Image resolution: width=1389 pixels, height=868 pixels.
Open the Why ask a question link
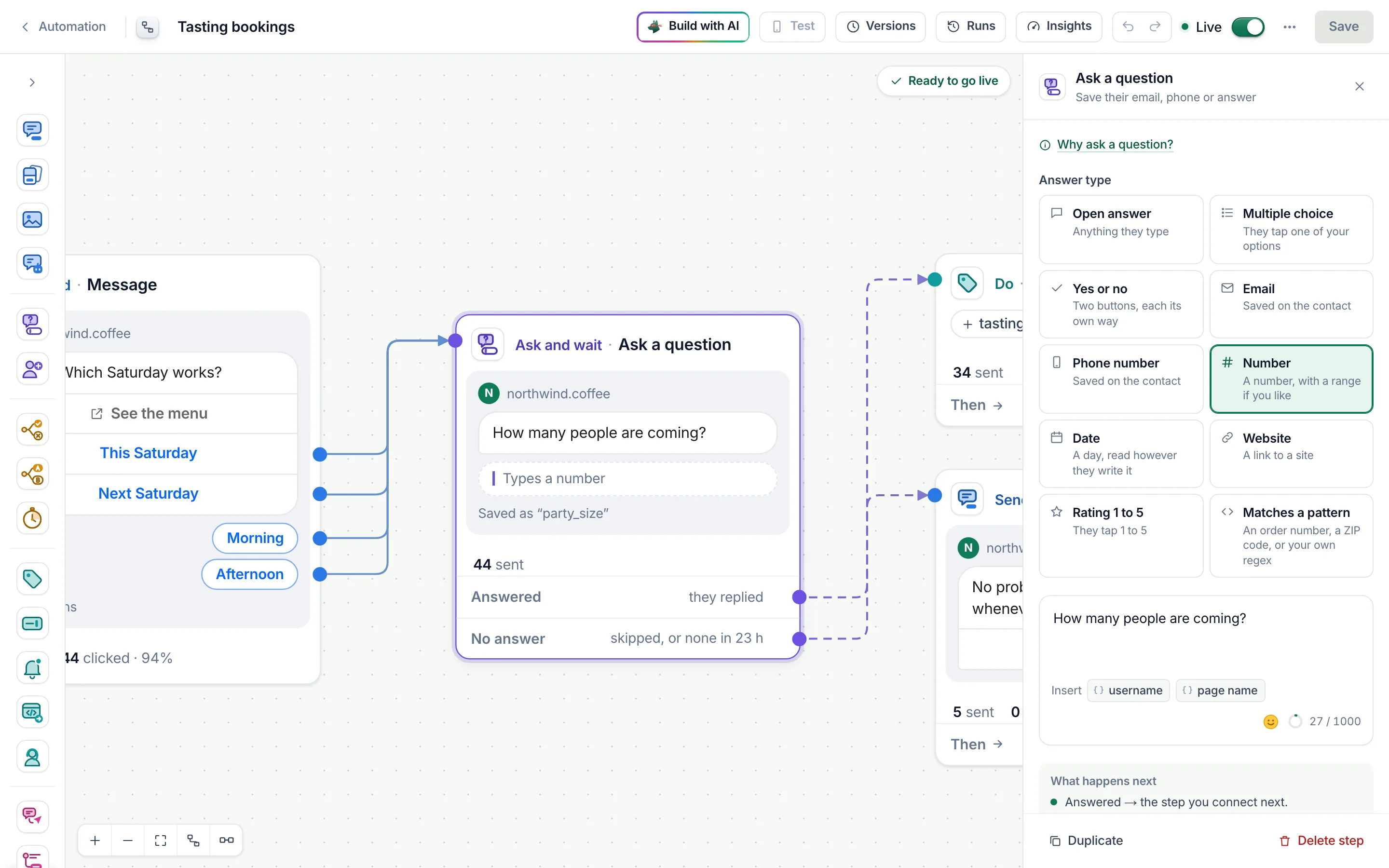pyautogui.click(x=1115, y=145)
